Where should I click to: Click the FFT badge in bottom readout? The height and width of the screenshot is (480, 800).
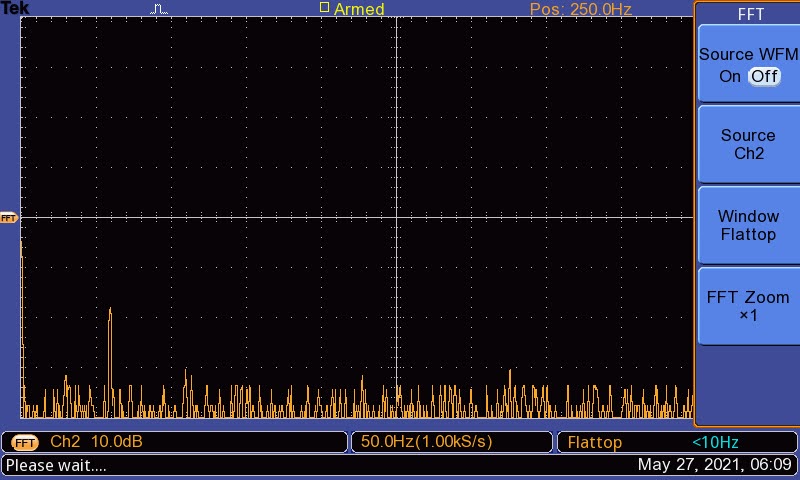click(x=25, y=442)
